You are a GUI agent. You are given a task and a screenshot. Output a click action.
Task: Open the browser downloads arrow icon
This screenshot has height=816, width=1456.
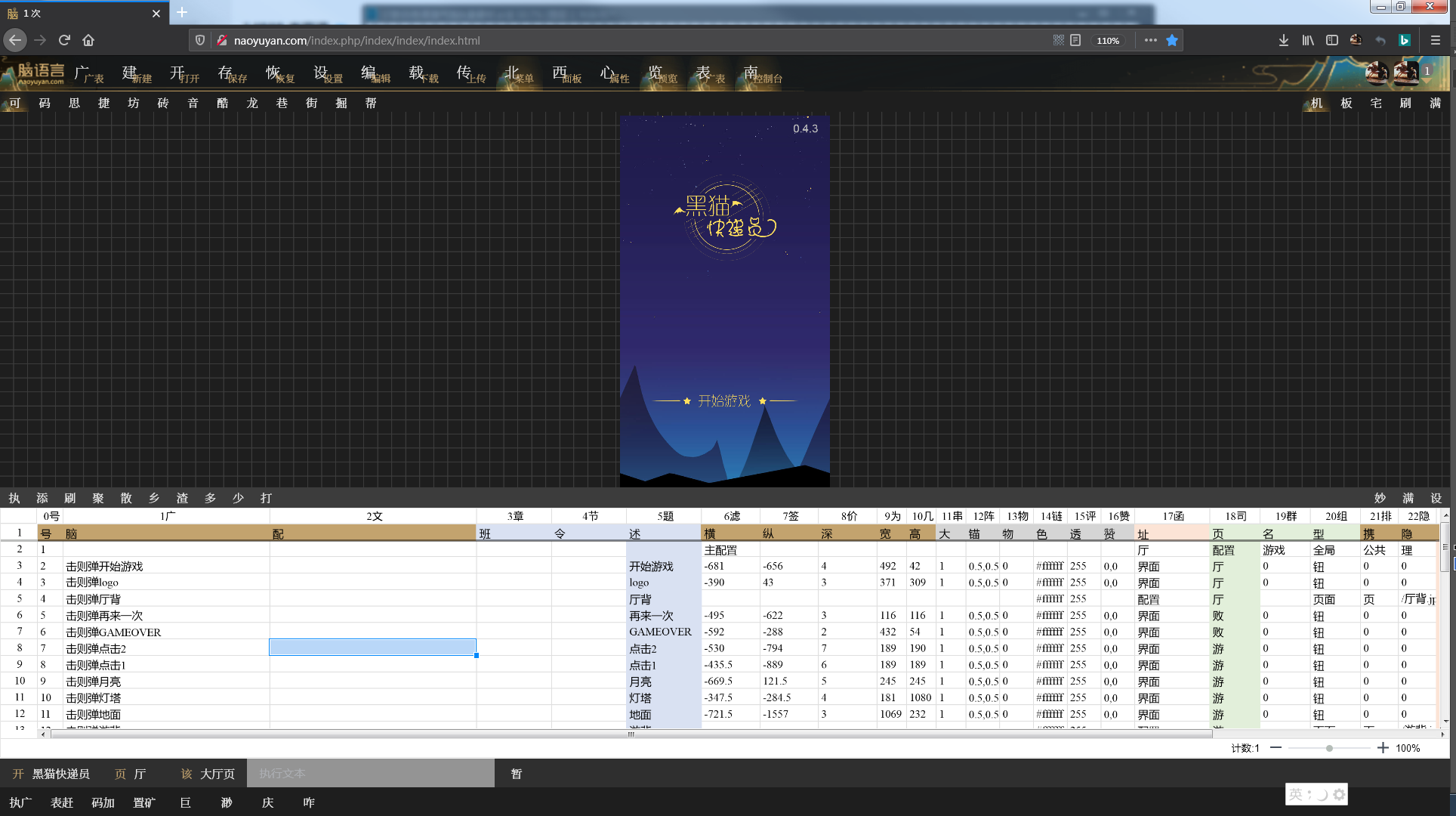point(1283,41)
